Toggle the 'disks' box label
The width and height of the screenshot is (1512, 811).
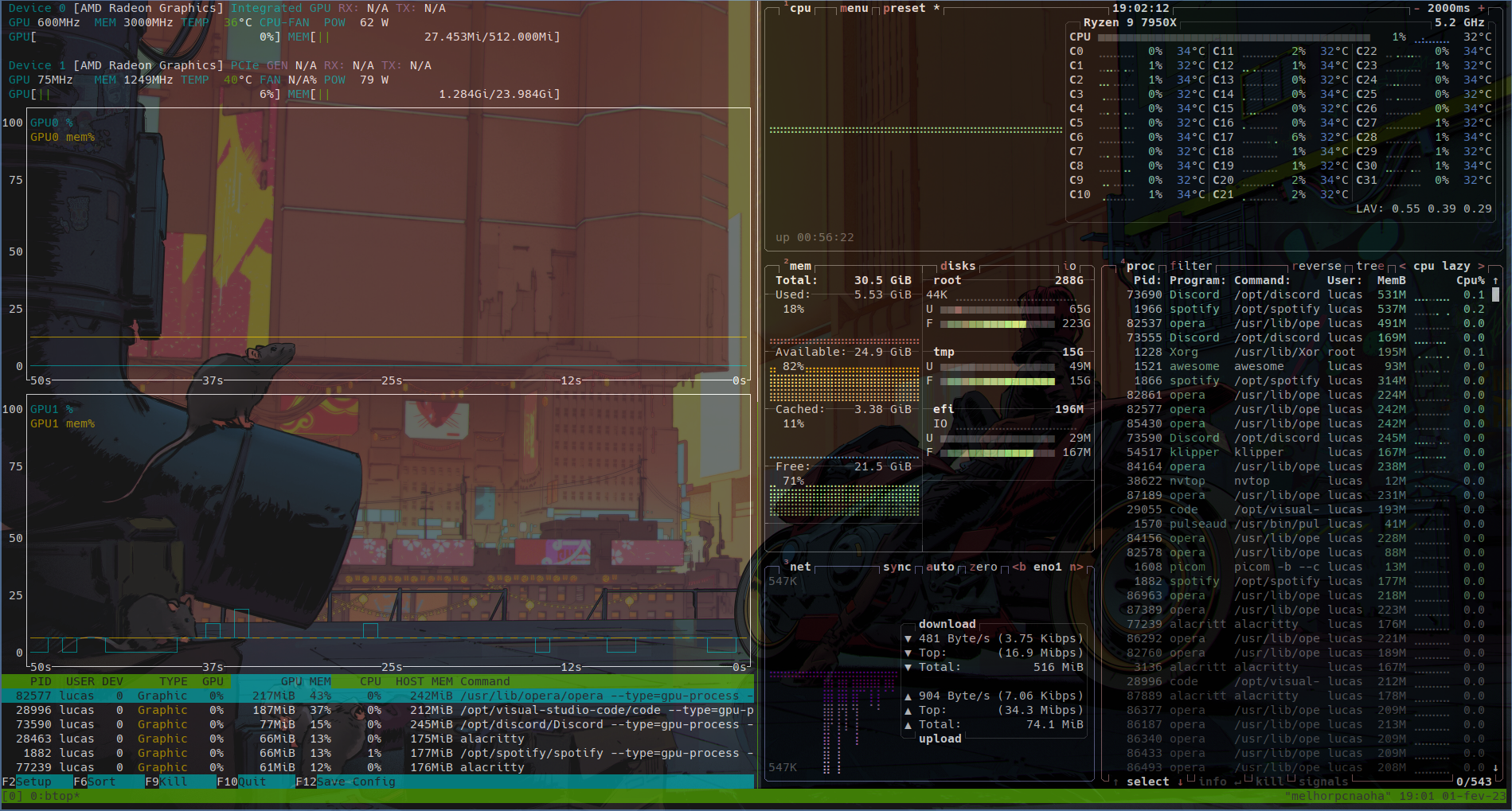click(958, 266)
